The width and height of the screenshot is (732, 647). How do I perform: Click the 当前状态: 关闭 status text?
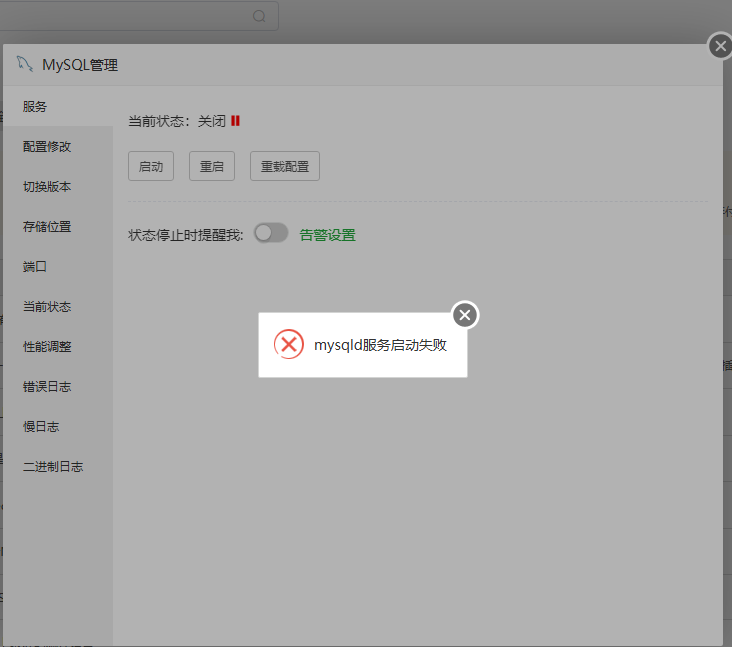177,121
